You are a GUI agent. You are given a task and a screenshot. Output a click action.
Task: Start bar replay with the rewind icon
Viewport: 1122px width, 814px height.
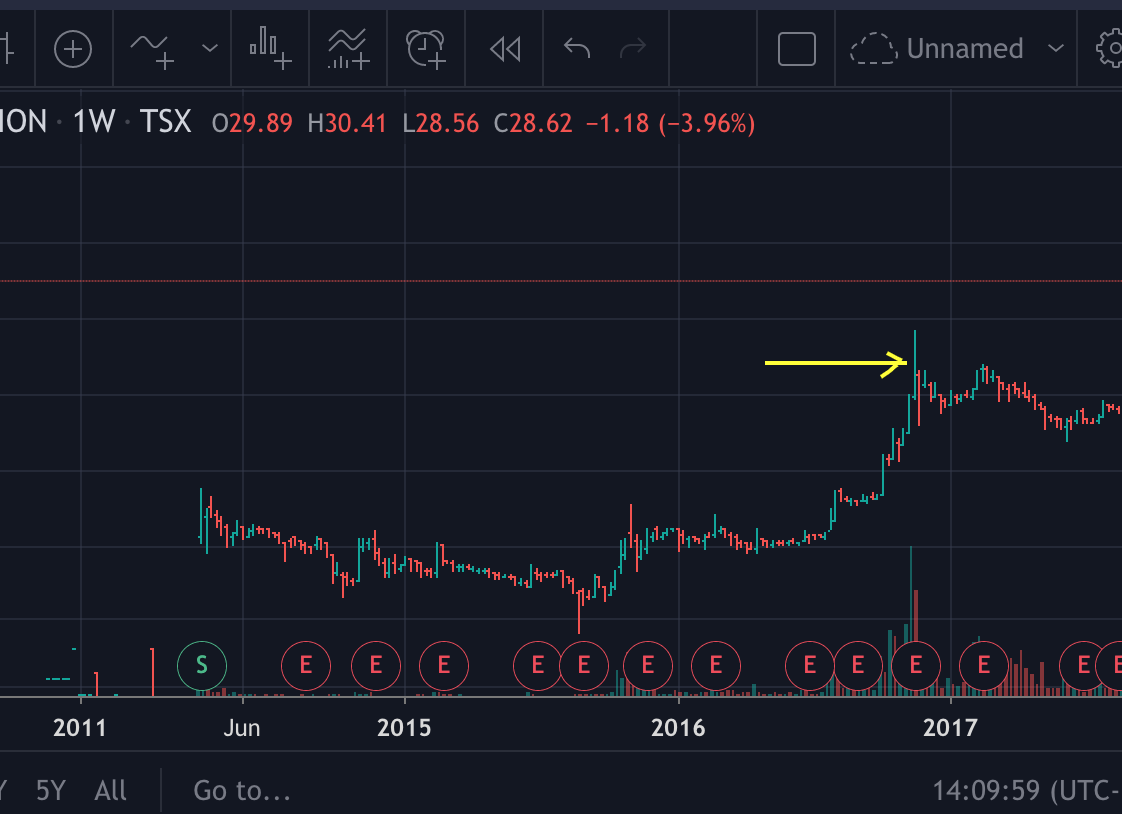tap(505, 49)
